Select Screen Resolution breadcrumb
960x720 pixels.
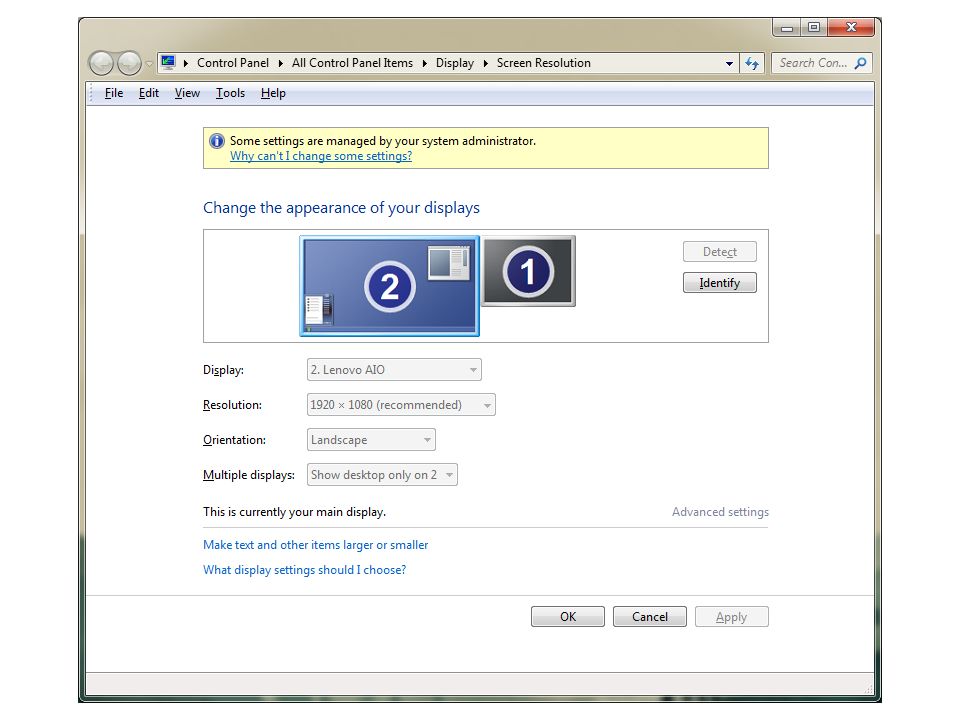[544, 63]
